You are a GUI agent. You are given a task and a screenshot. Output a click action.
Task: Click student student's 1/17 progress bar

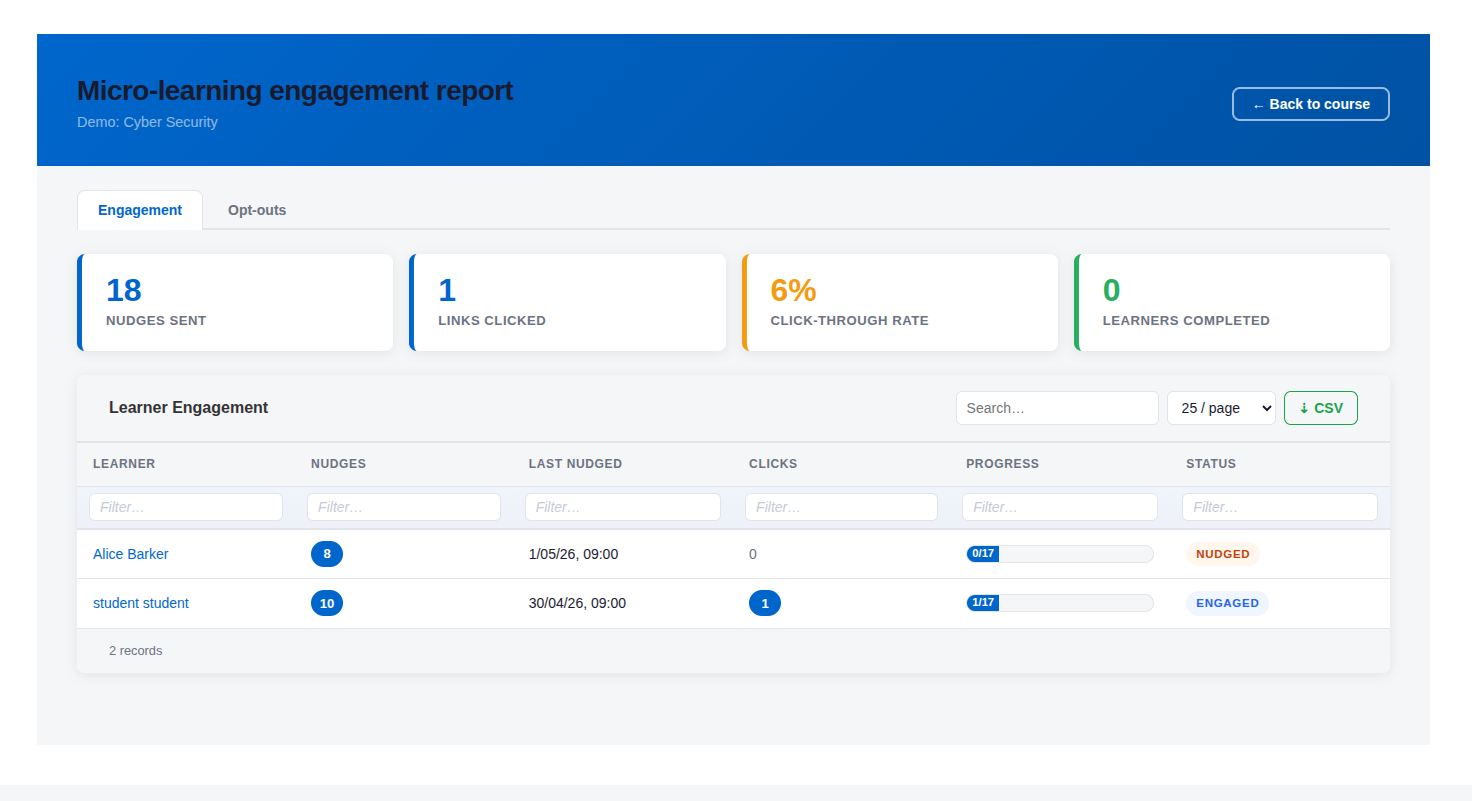[1060, 603]
